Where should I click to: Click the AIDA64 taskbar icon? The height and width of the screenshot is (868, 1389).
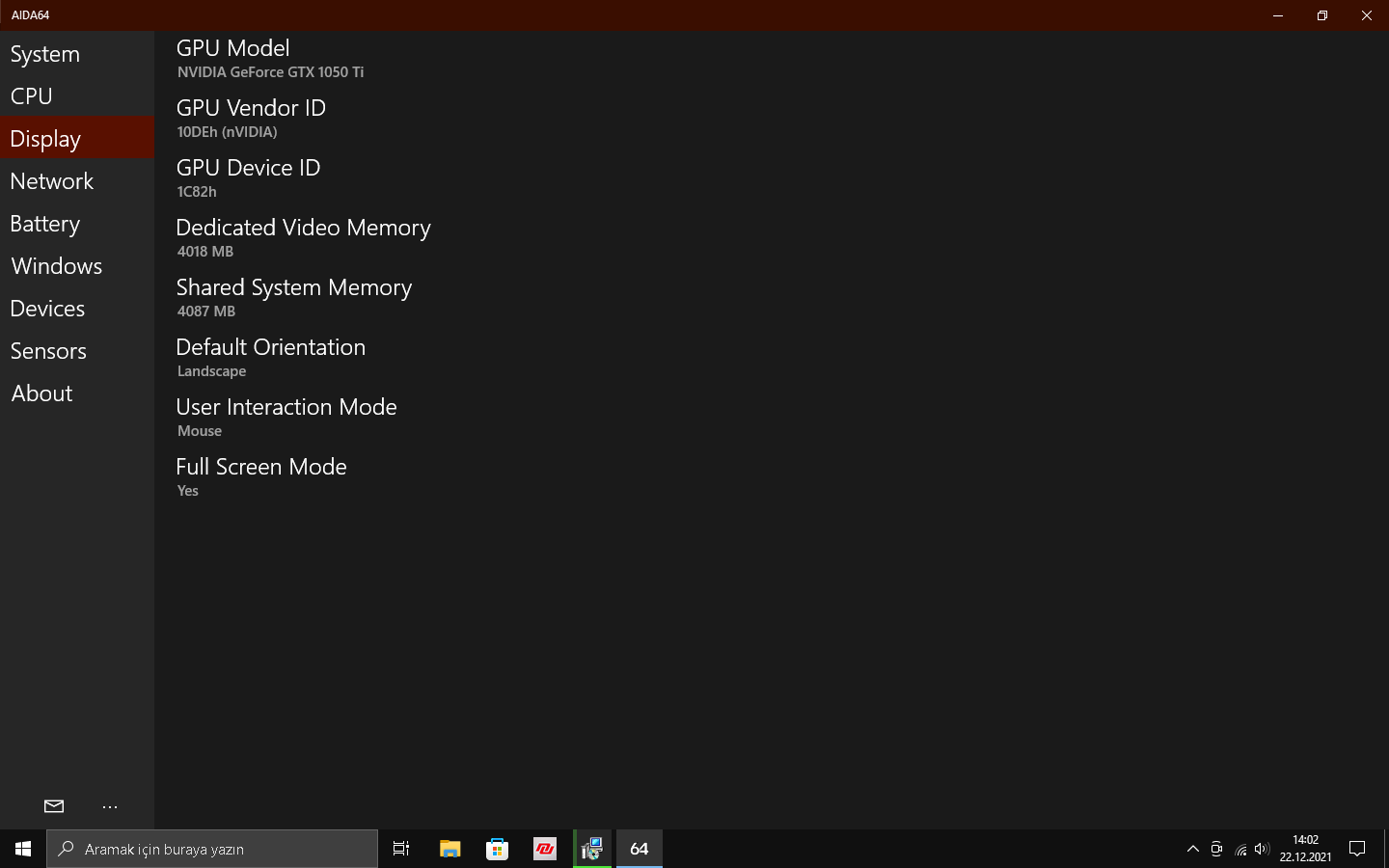point(640,849)
